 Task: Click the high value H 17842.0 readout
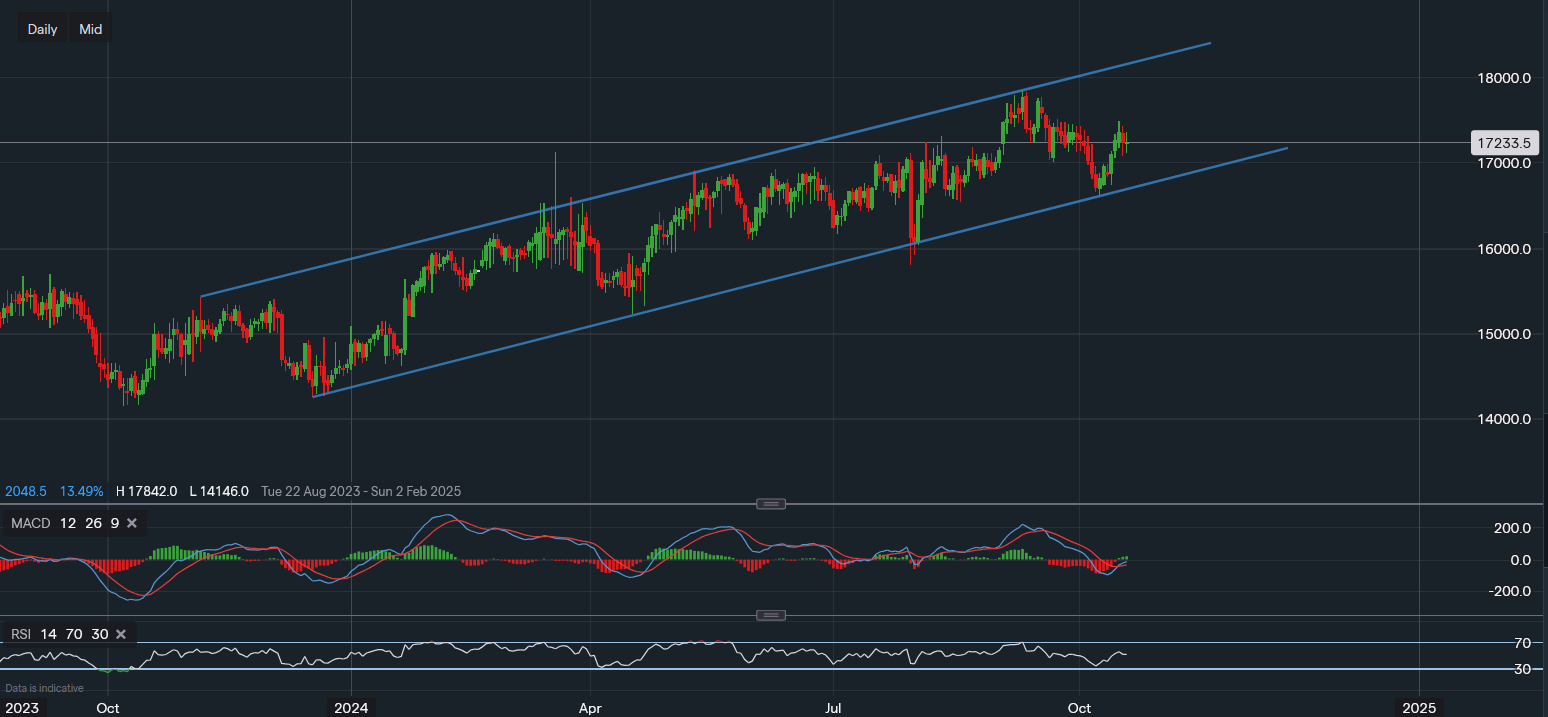[147, 491]
